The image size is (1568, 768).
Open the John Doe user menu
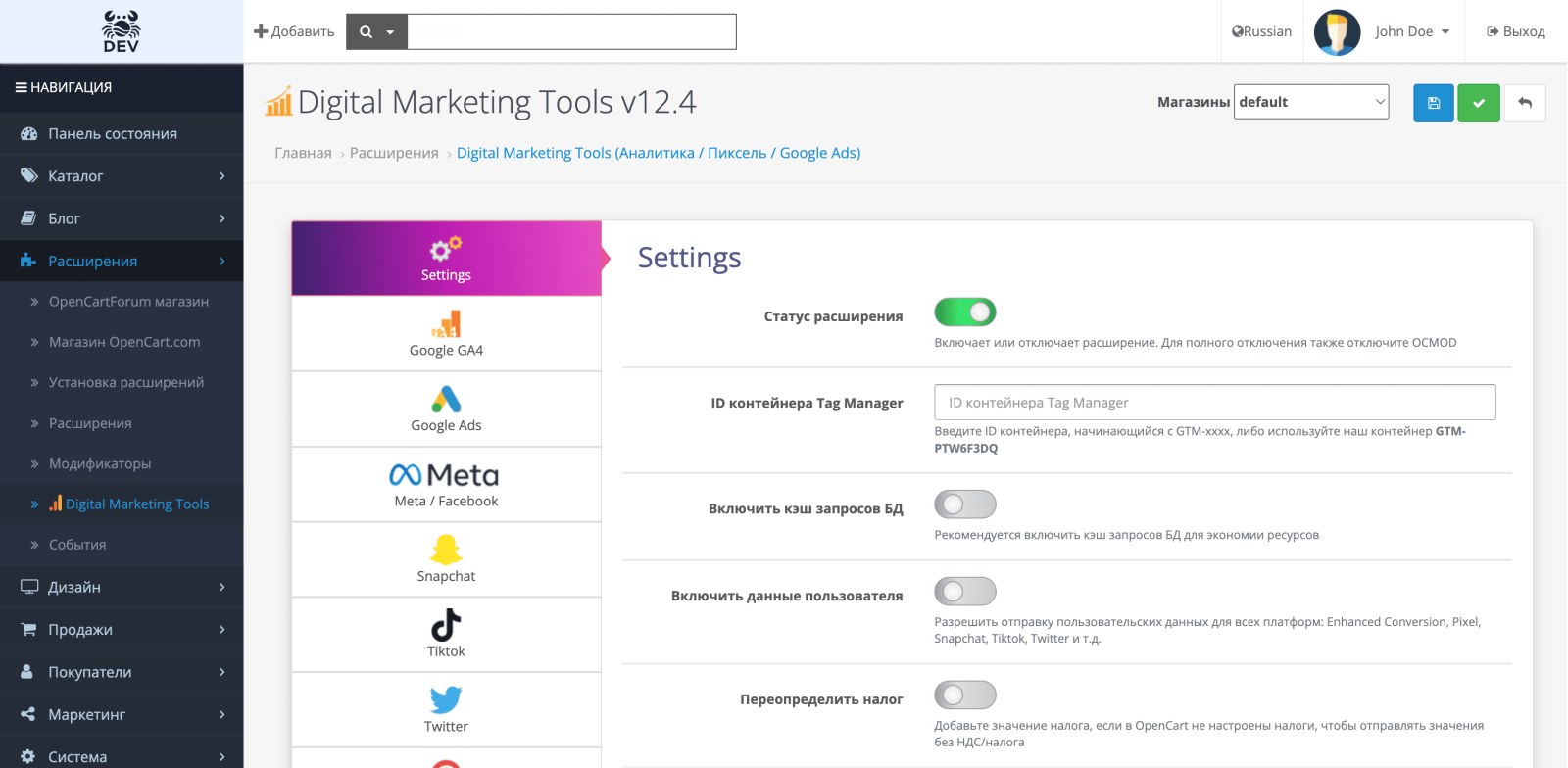coord(1412,31)
